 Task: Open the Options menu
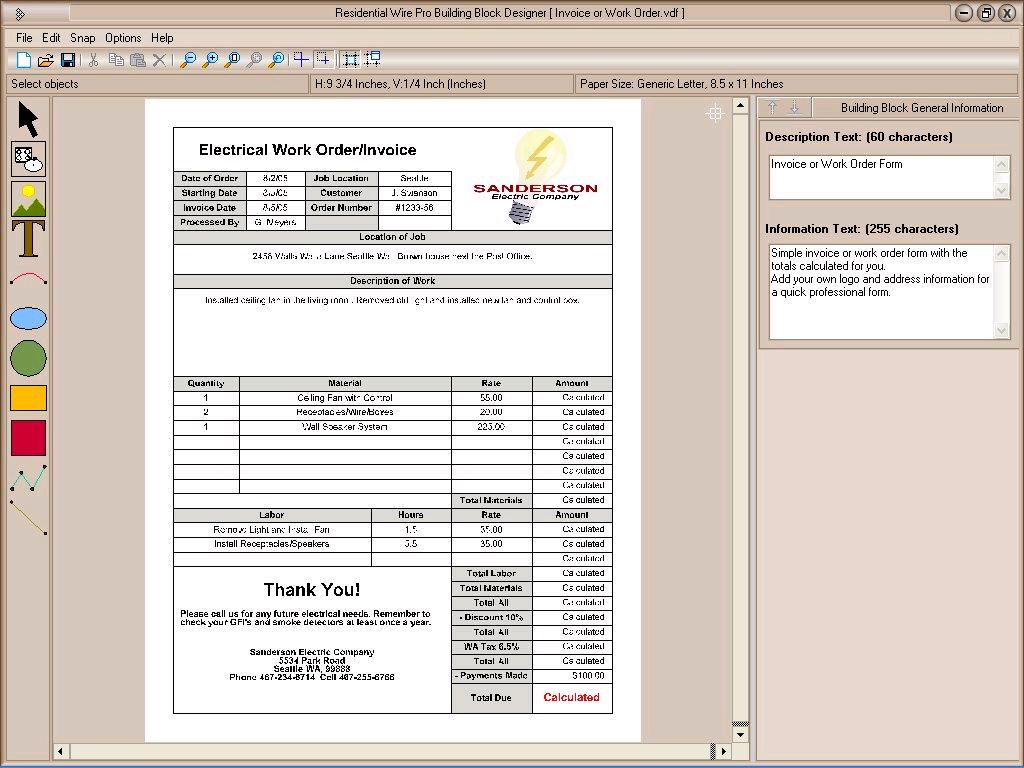123,38
